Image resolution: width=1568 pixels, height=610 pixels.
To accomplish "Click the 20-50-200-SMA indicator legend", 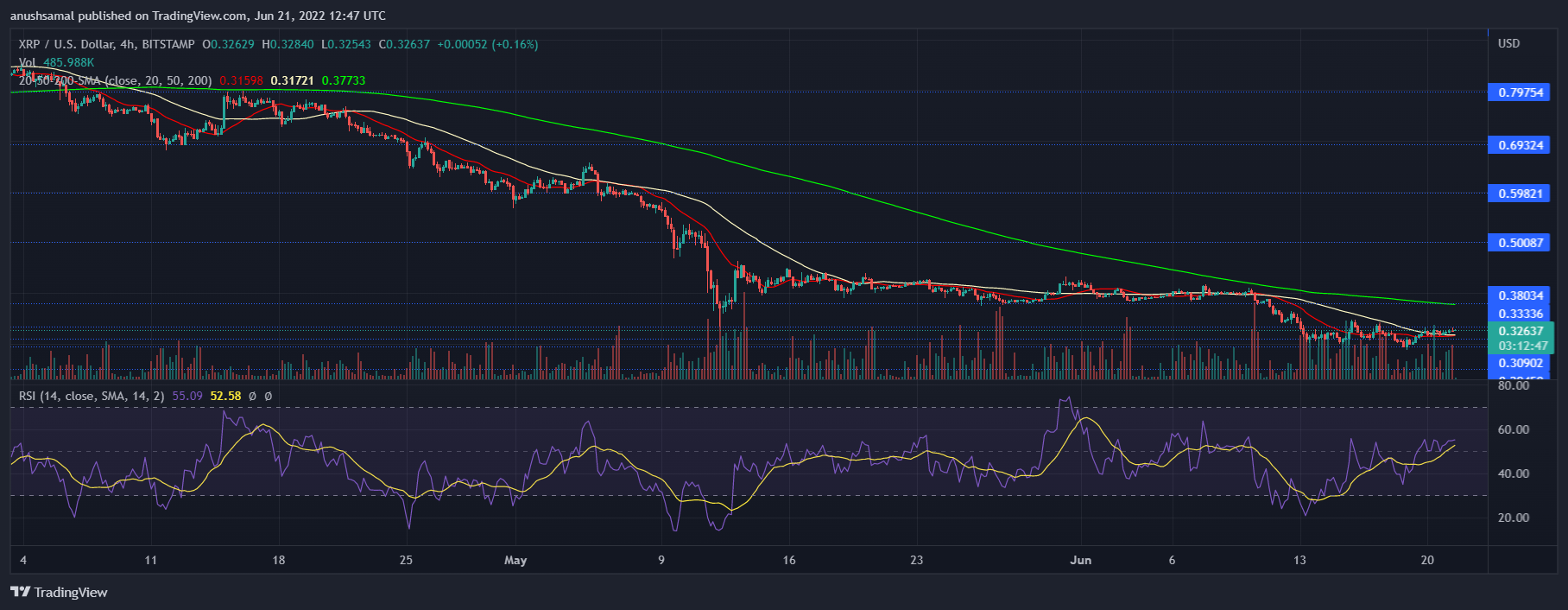I will 115,80.
